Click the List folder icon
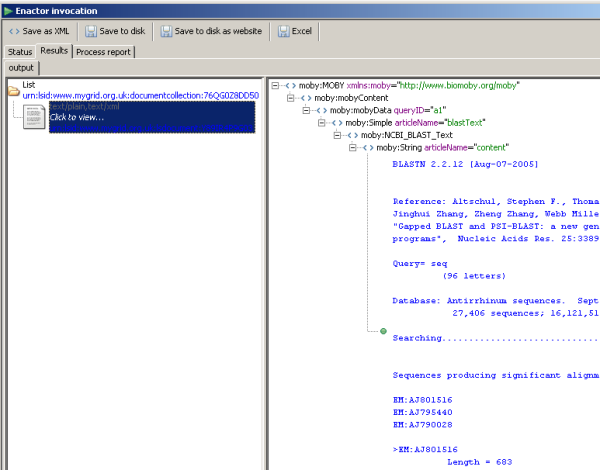Screen dimensions: 600x470 (x=12, y=91)
